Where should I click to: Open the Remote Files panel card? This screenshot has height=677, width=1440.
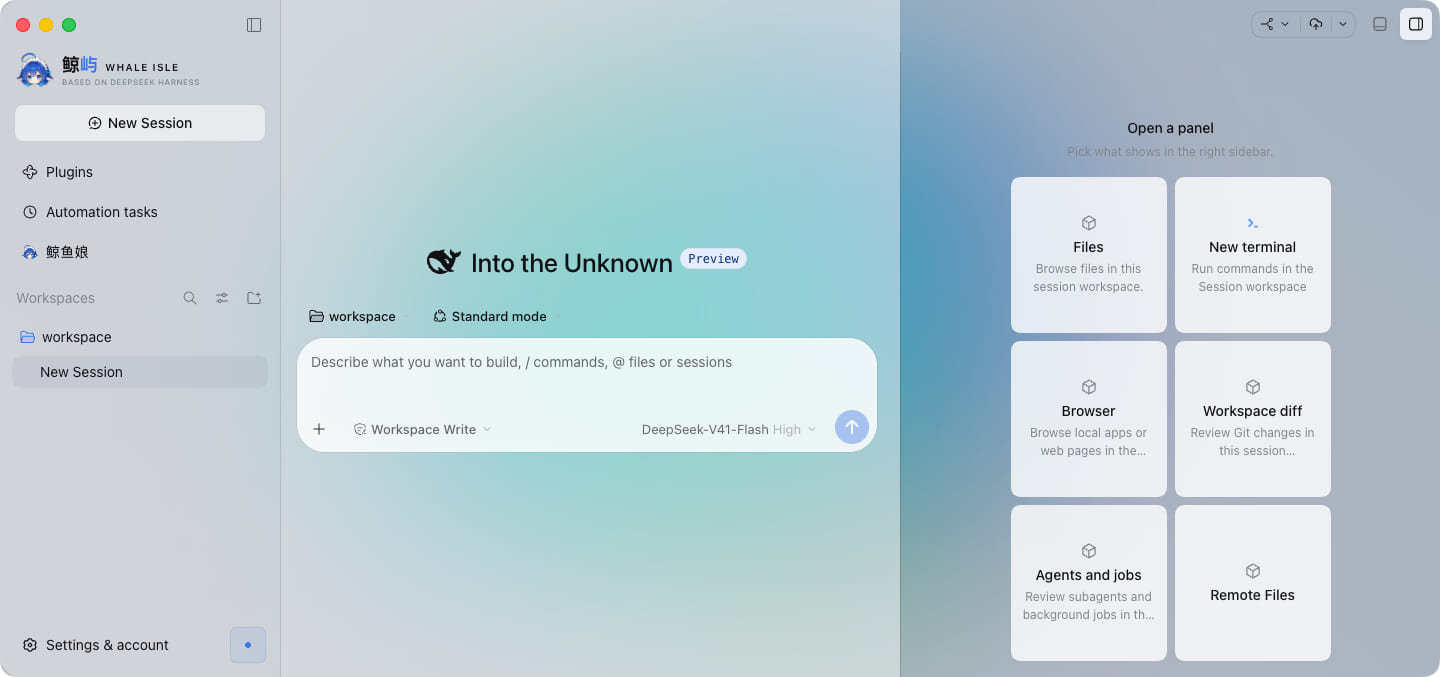pos(1253,583)
